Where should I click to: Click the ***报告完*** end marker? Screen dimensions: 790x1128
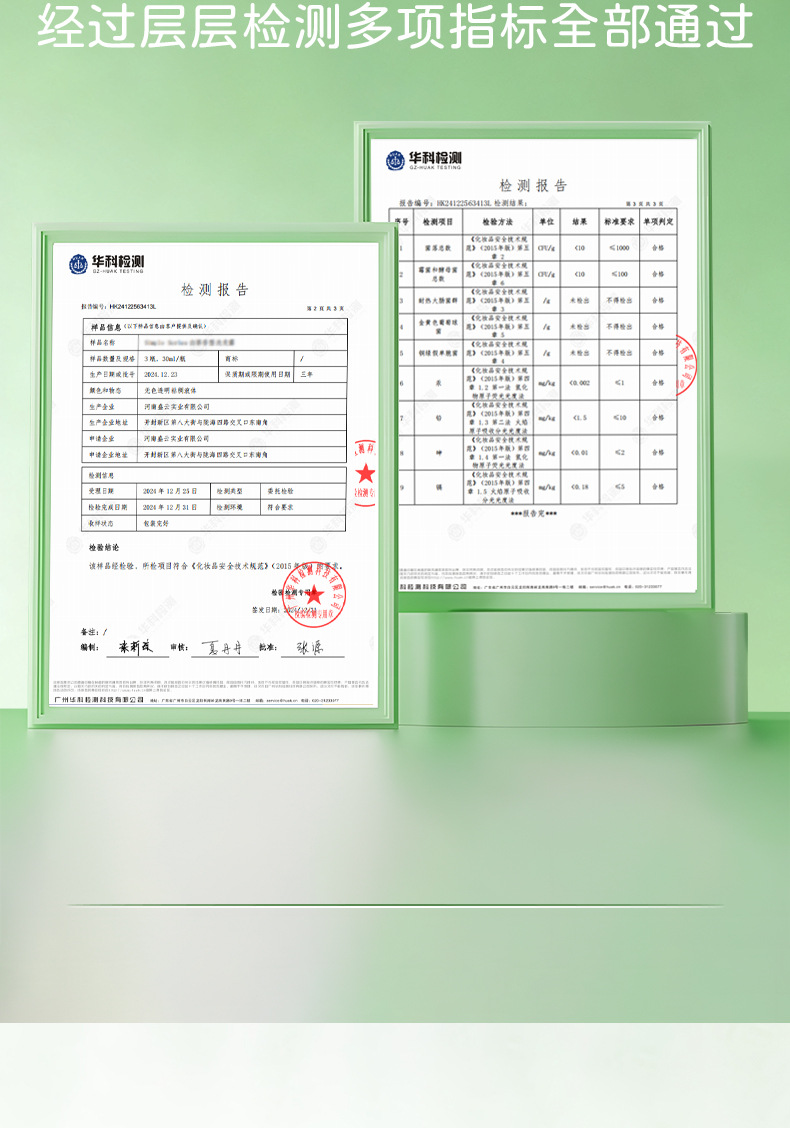click(x=534, y=514)
